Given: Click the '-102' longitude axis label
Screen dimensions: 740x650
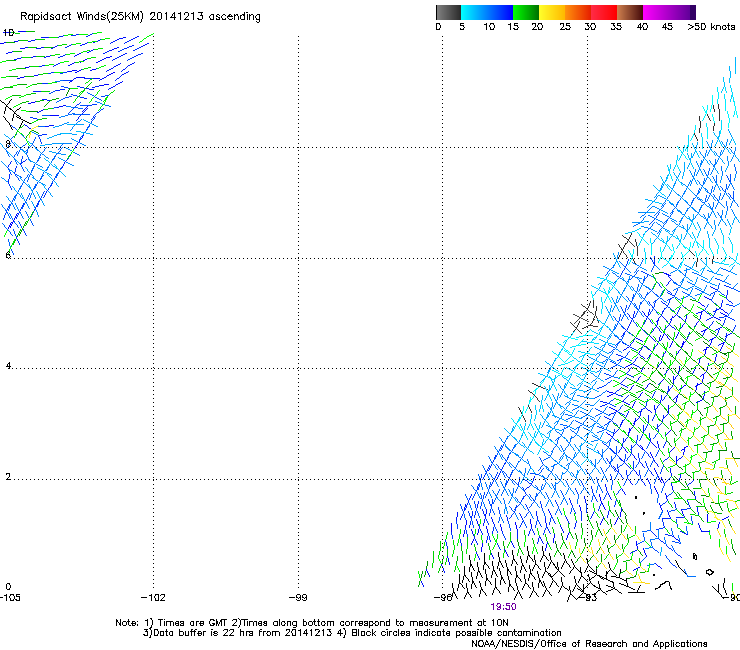Looking at the screenshot, I should (x=153, y=598).
